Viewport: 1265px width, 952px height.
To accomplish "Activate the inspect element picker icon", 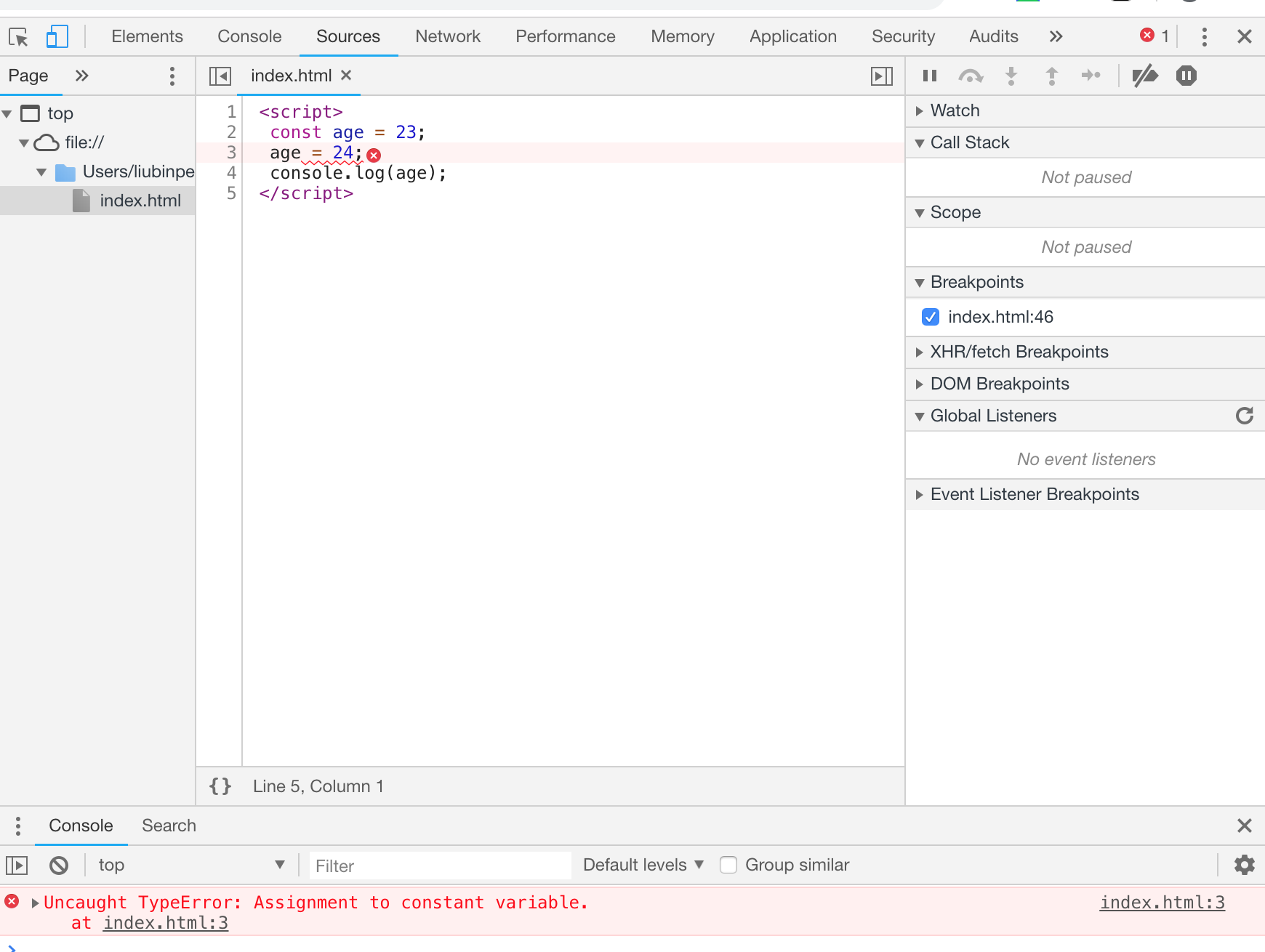I will click(x=18, y=36).
